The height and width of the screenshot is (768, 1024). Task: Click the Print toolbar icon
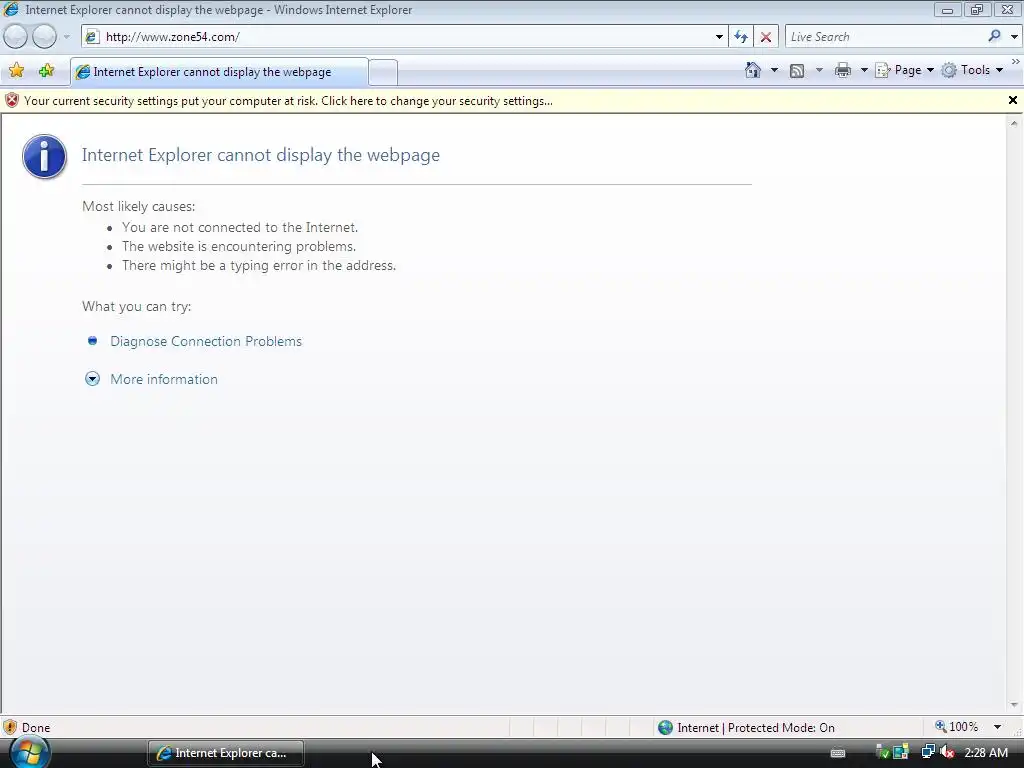tap(842, 70)
